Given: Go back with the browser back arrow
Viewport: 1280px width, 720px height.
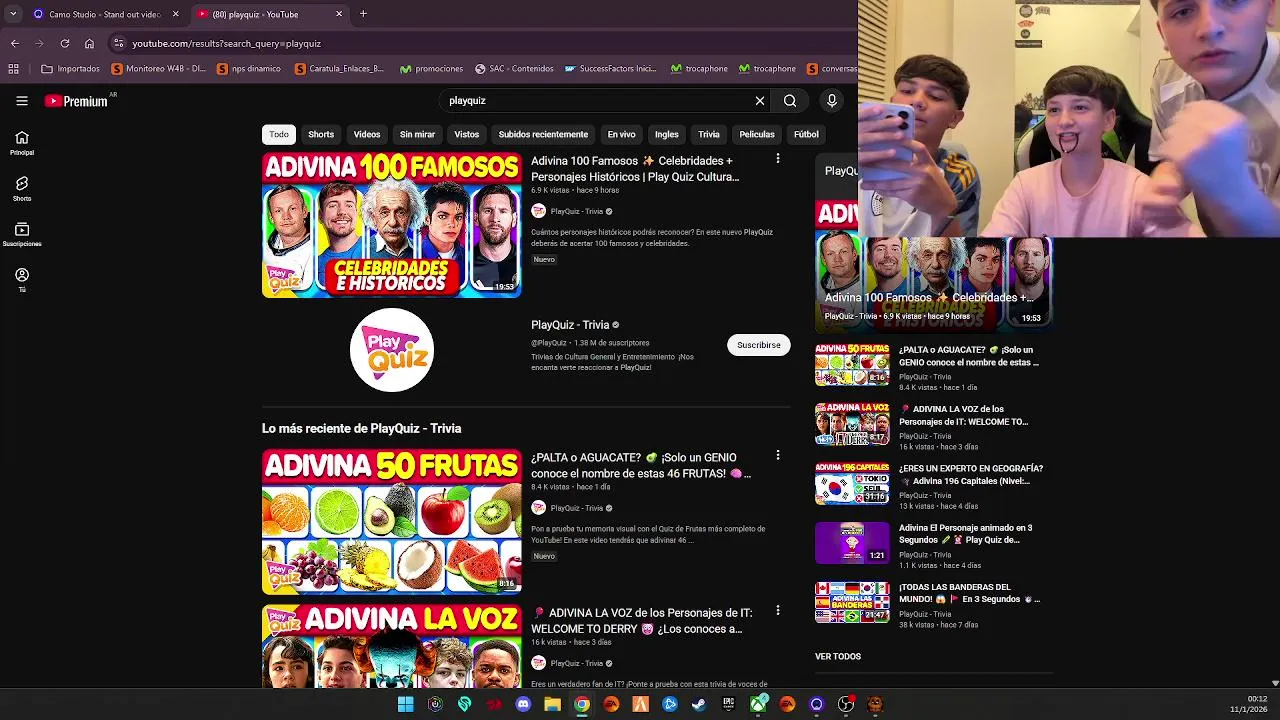Looking at the screenshot, I should pyautogui.click(x=15, y=44).
